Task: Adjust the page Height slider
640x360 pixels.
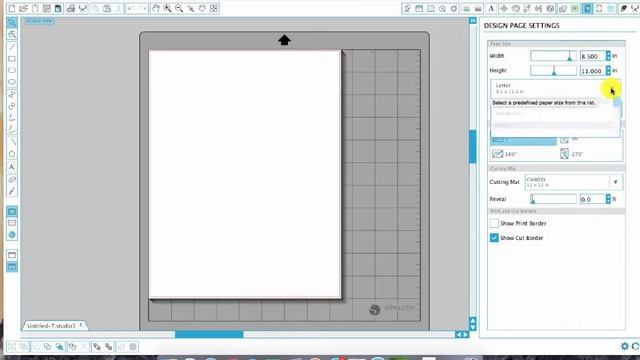Action: point(553,71)
